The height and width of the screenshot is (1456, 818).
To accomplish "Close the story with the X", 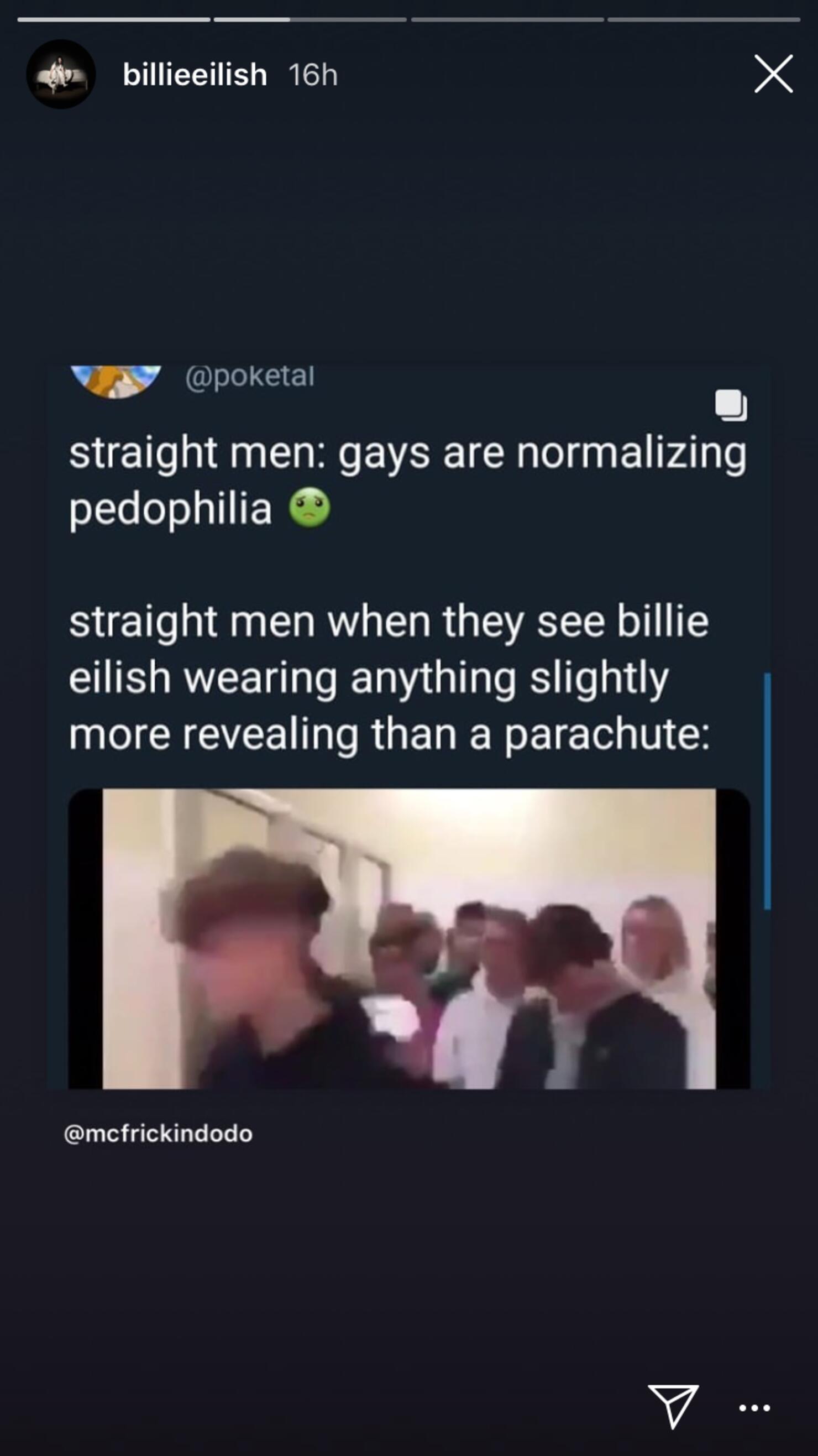I will tap(773, 74).
